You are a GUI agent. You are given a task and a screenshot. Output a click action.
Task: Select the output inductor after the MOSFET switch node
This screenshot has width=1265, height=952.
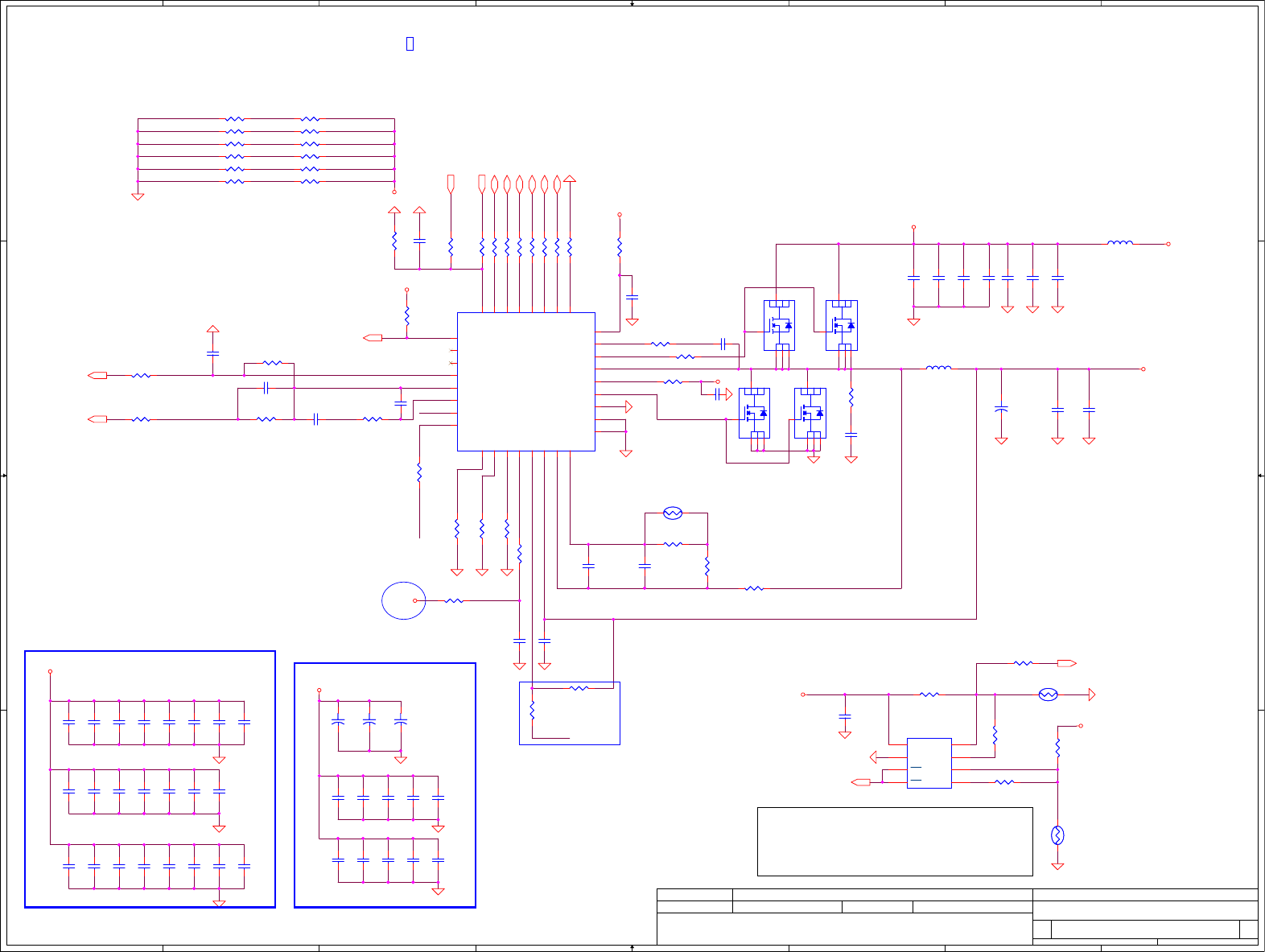pyautogui.click(x=938, y=368)
